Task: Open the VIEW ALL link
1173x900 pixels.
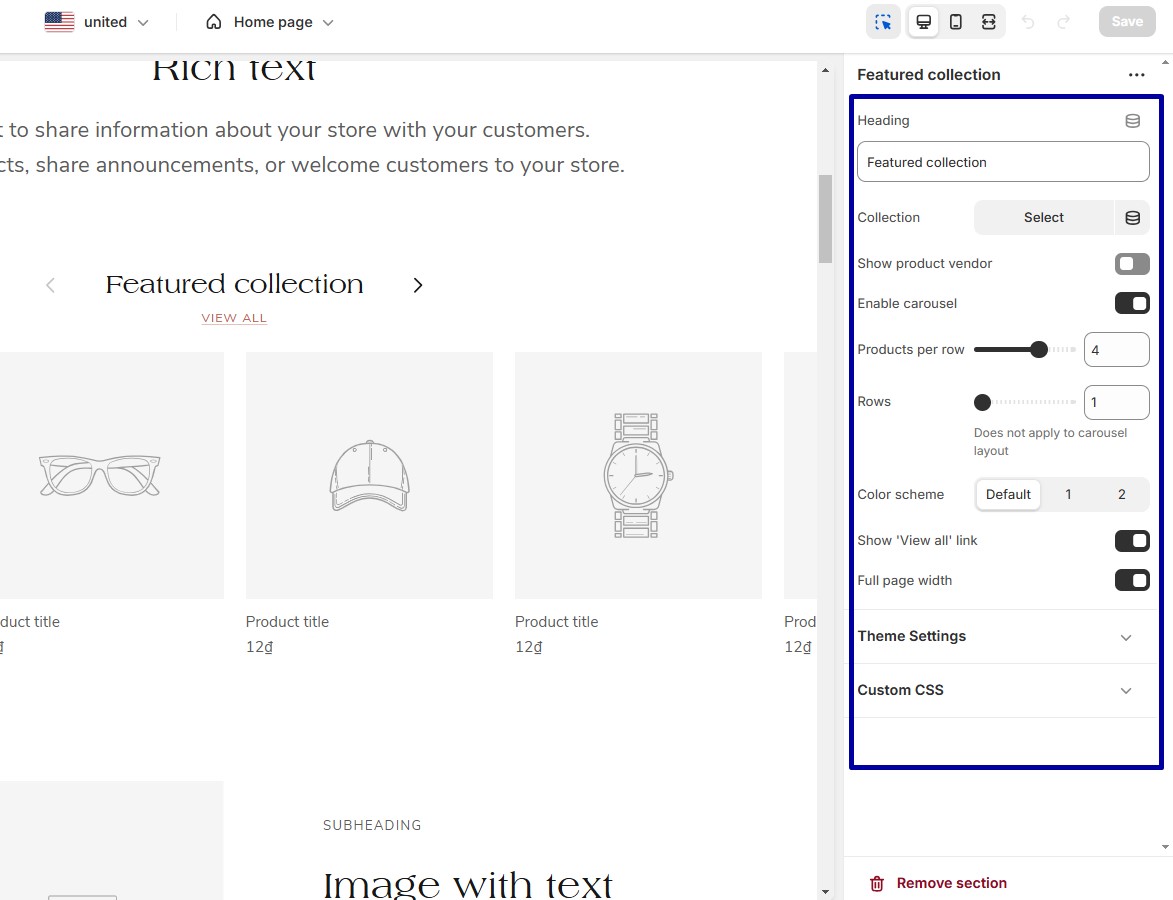Action: point(234,318)
